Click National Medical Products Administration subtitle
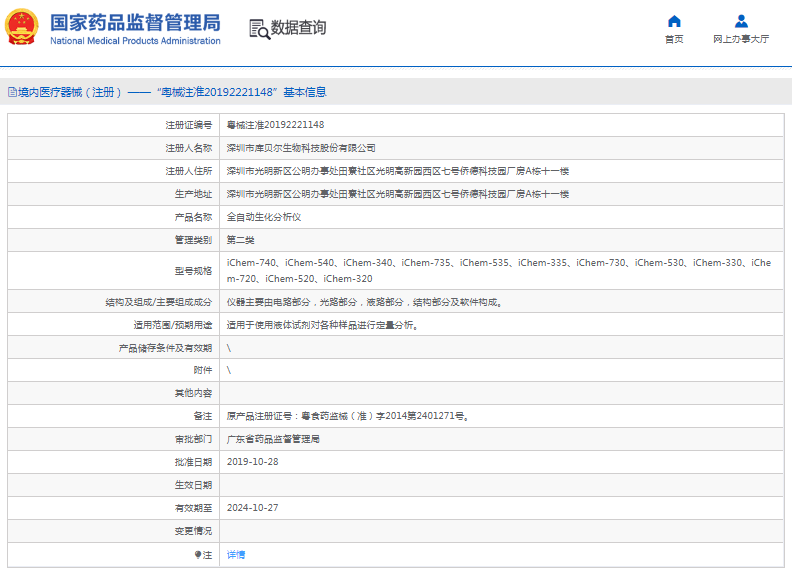 point(135,40)
